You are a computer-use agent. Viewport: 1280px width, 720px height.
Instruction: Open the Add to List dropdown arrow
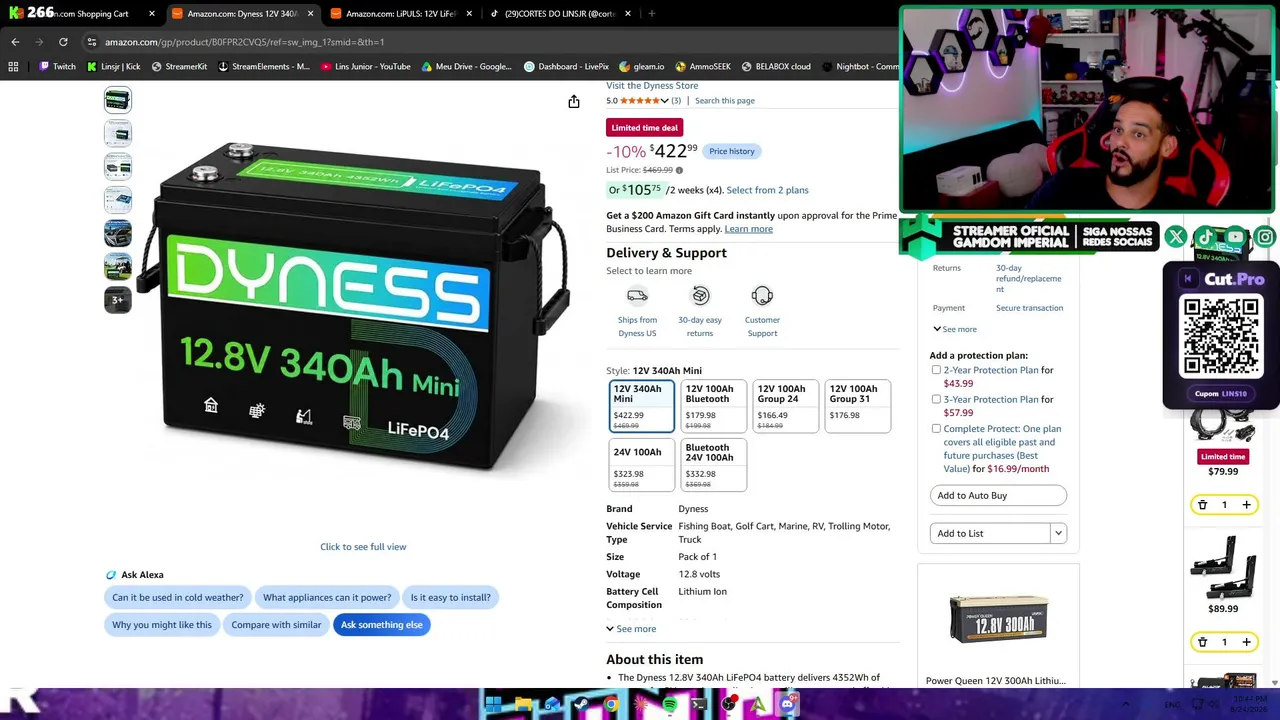coord(1058,533)
